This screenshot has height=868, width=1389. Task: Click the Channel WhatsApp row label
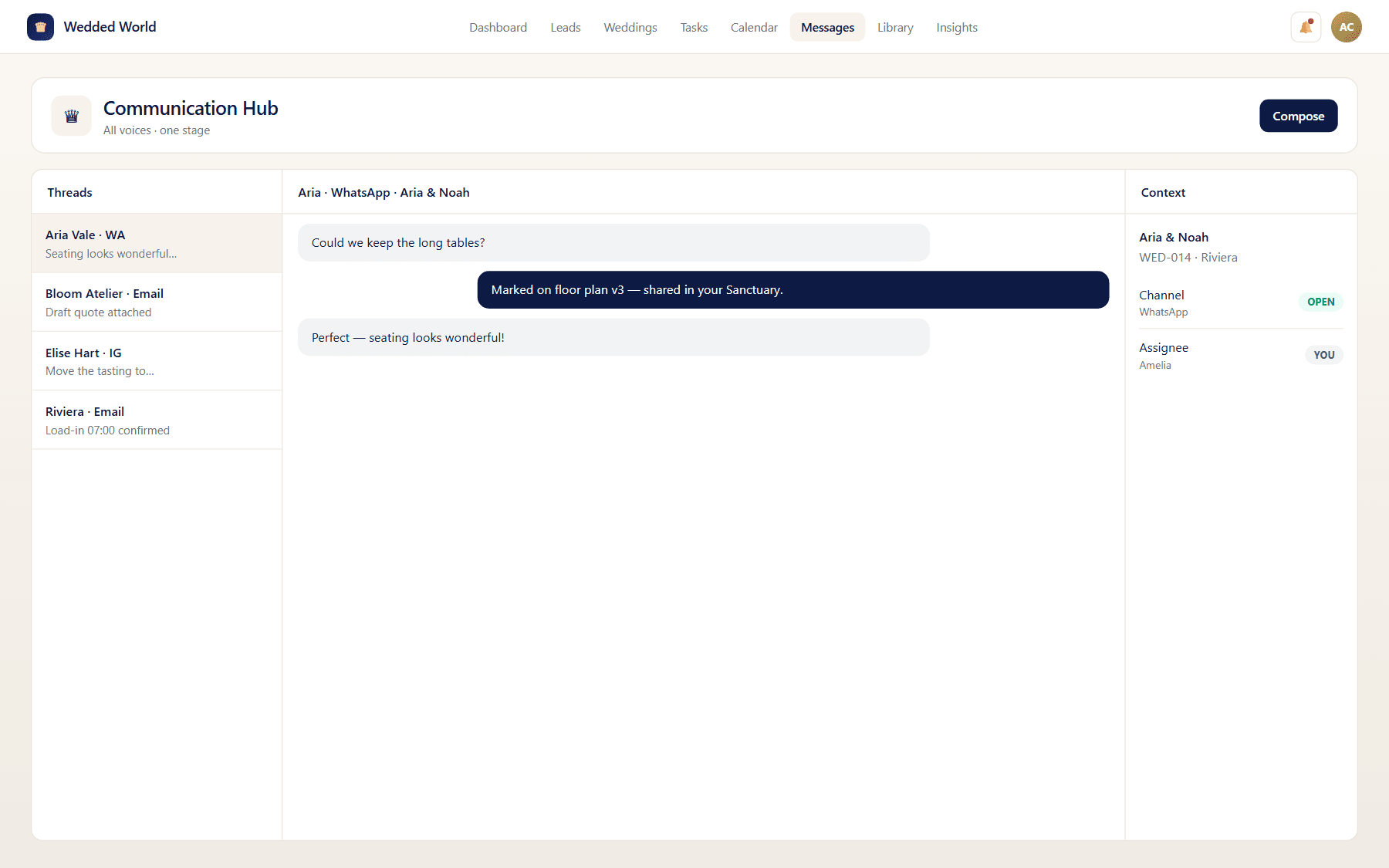[x=1164, y=302]
